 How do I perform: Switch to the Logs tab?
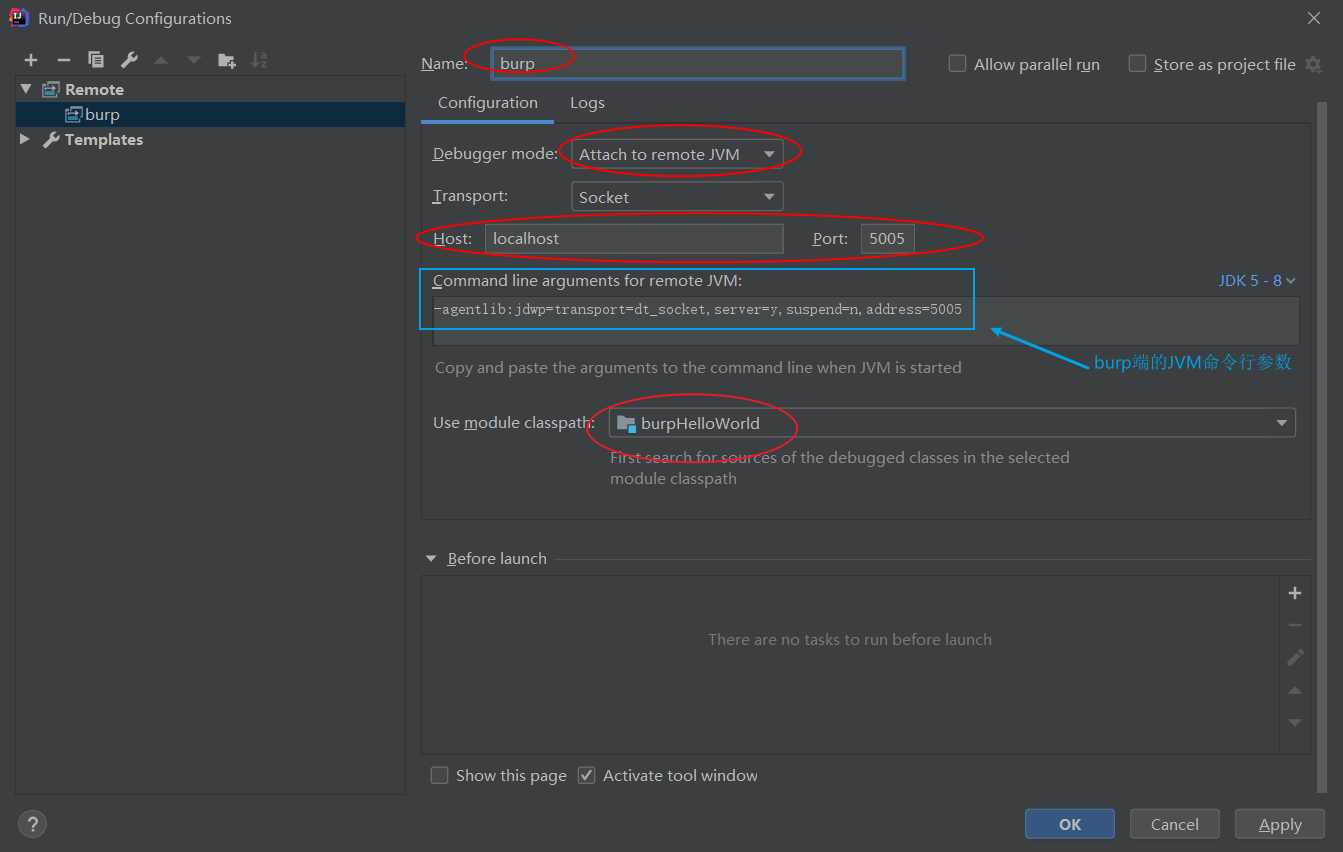point(587,102)
